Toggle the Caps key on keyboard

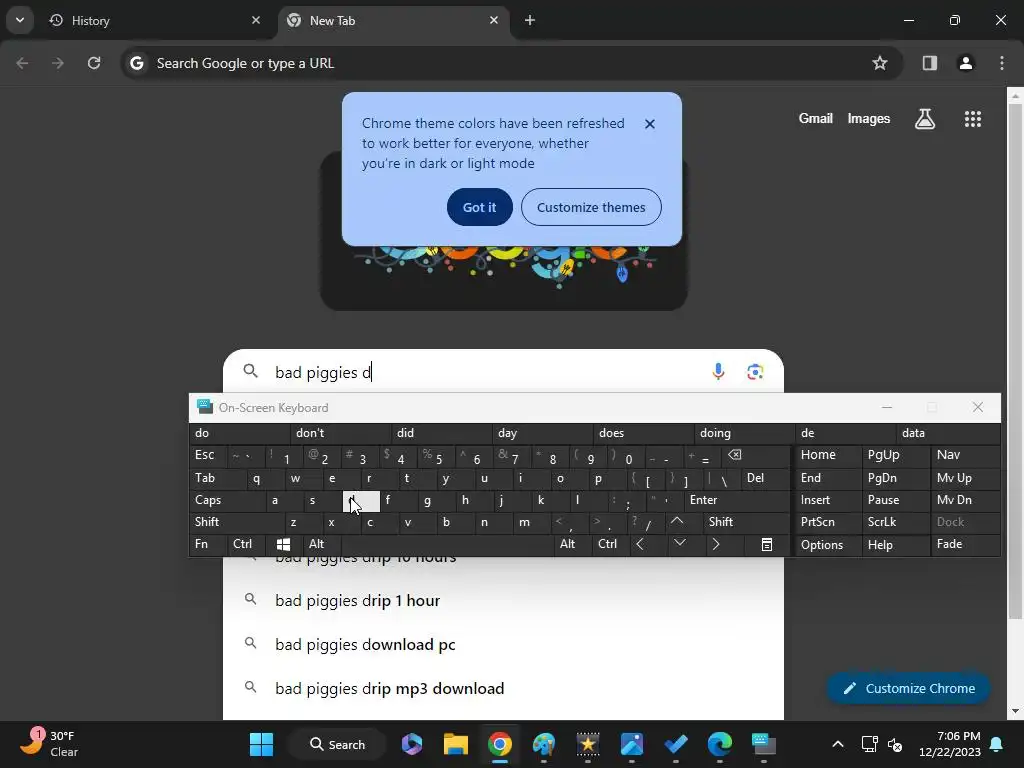(x=227, y=500)
